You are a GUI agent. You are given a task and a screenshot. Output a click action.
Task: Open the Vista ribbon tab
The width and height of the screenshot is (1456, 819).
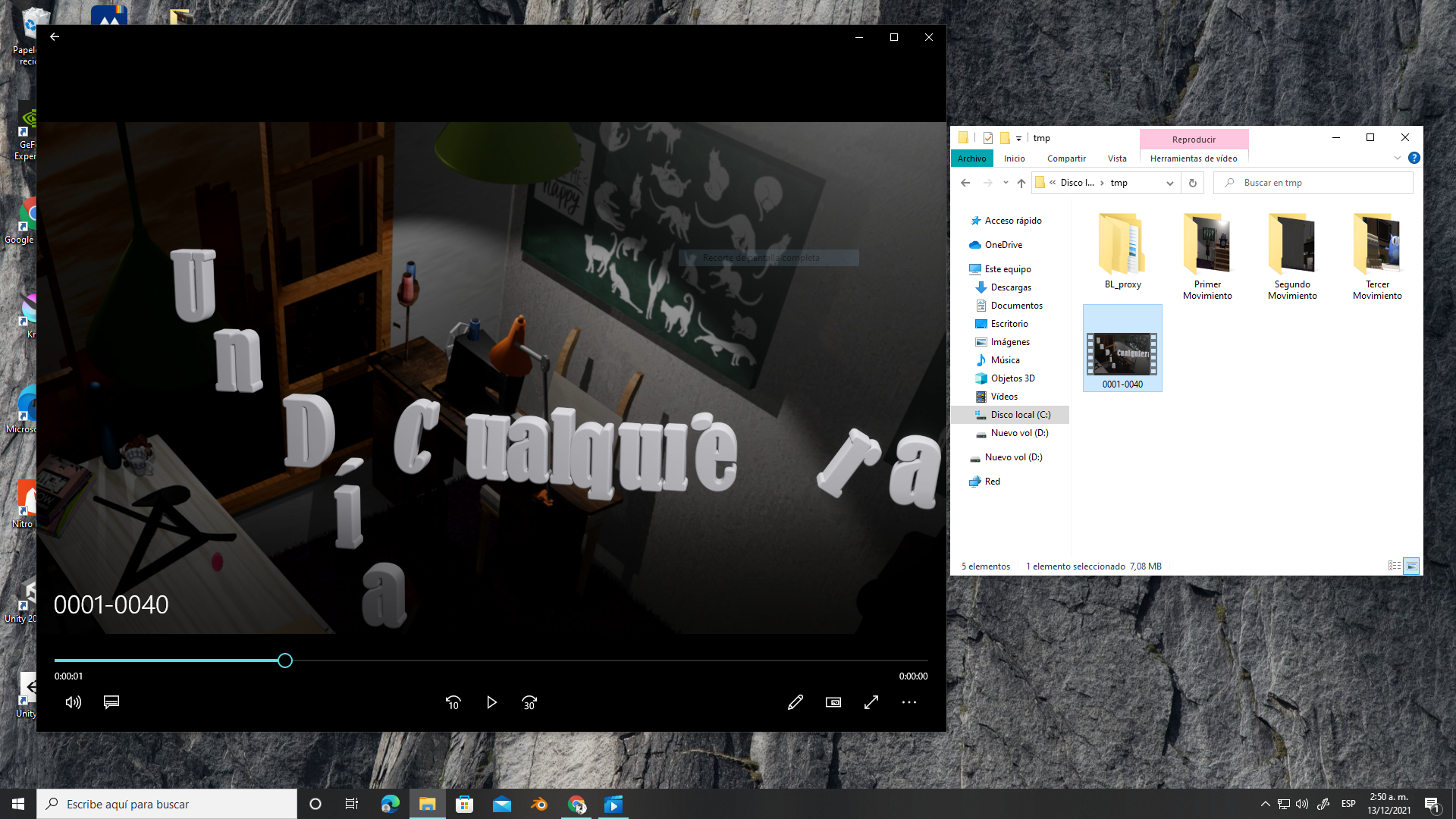(1117, 158)
